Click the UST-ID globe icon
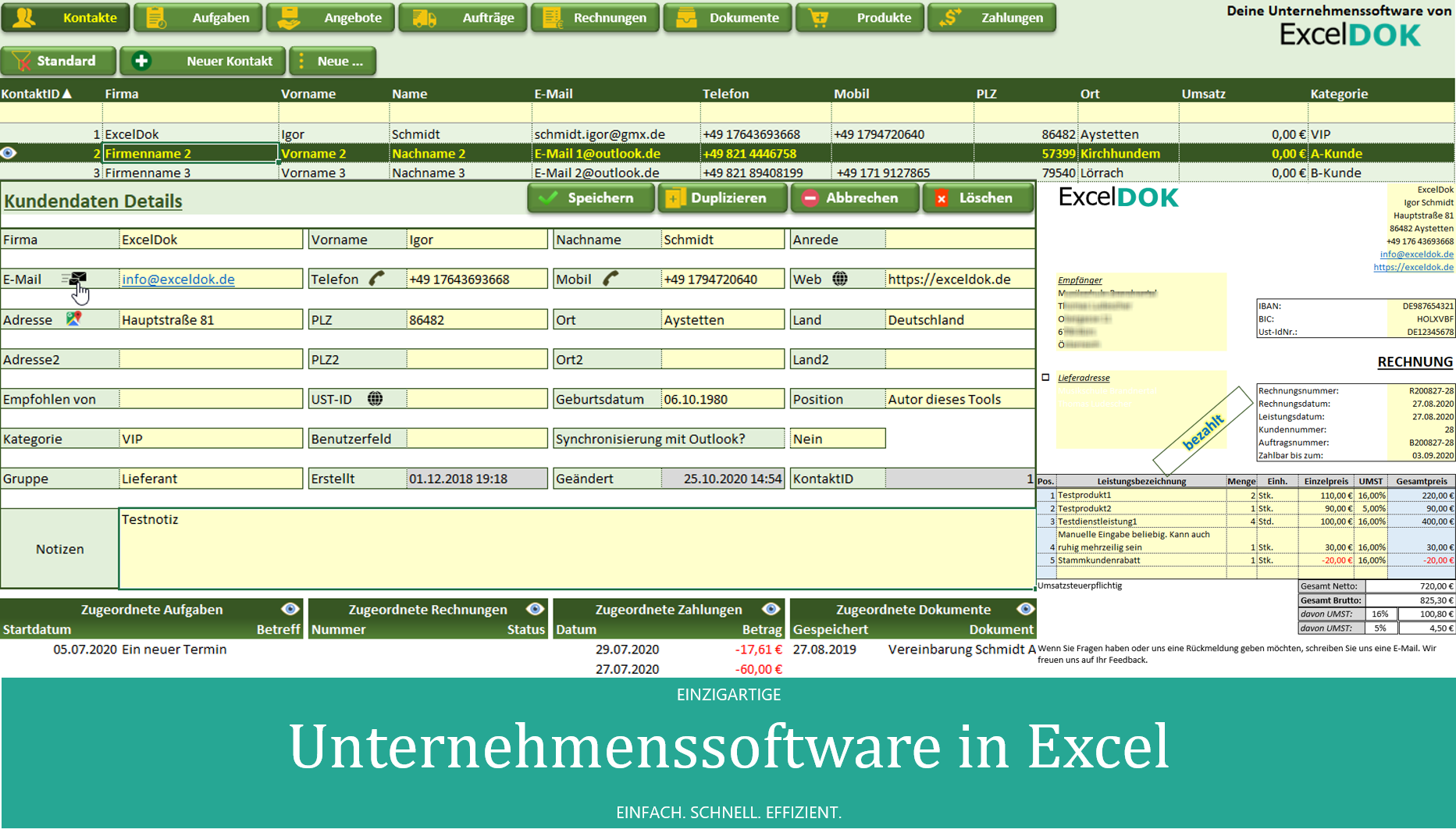1456x833 pixels. [376, 399]
